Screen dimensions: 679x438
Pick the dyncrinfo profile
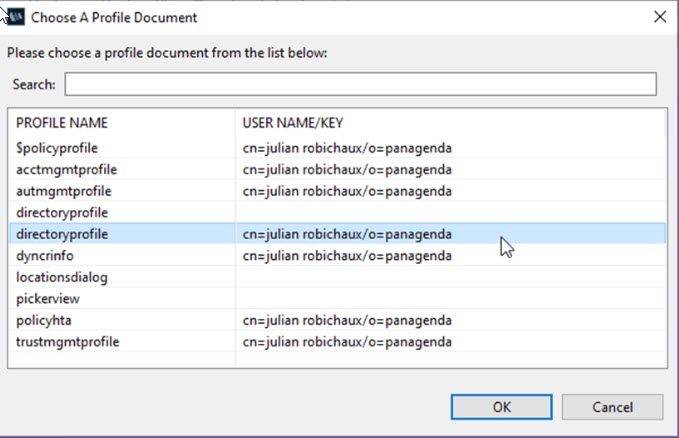[x=337, y=256]
